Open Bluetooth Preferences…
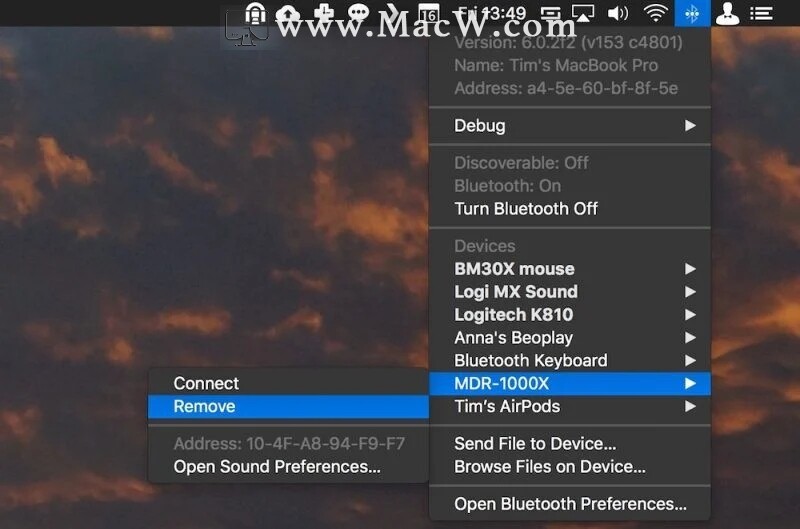Screen dimensions: 800x529 point(570,504)
